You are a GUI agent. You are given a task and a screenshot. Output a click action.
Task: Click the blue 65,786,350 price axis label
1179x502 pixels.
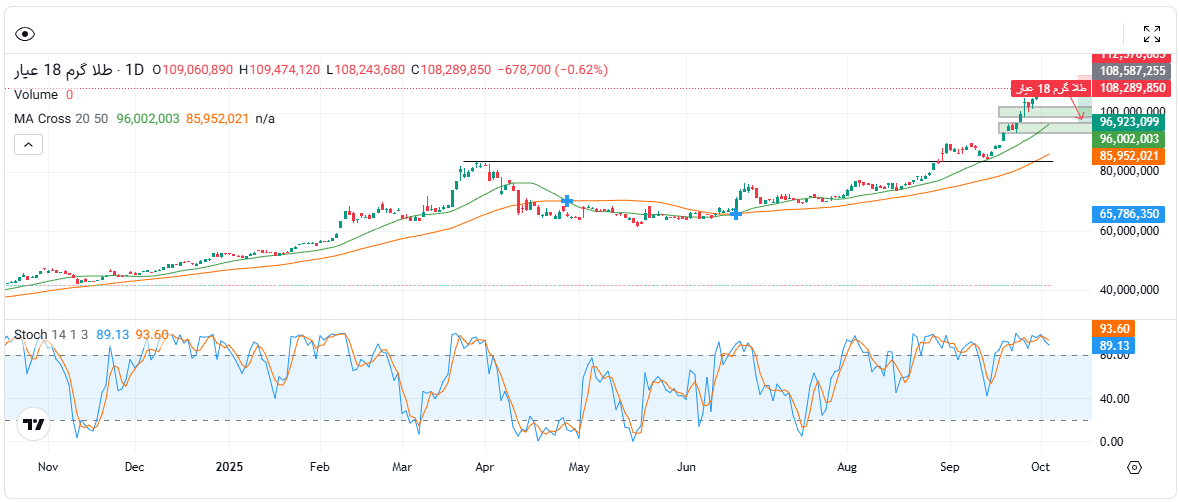point(1130,214)
